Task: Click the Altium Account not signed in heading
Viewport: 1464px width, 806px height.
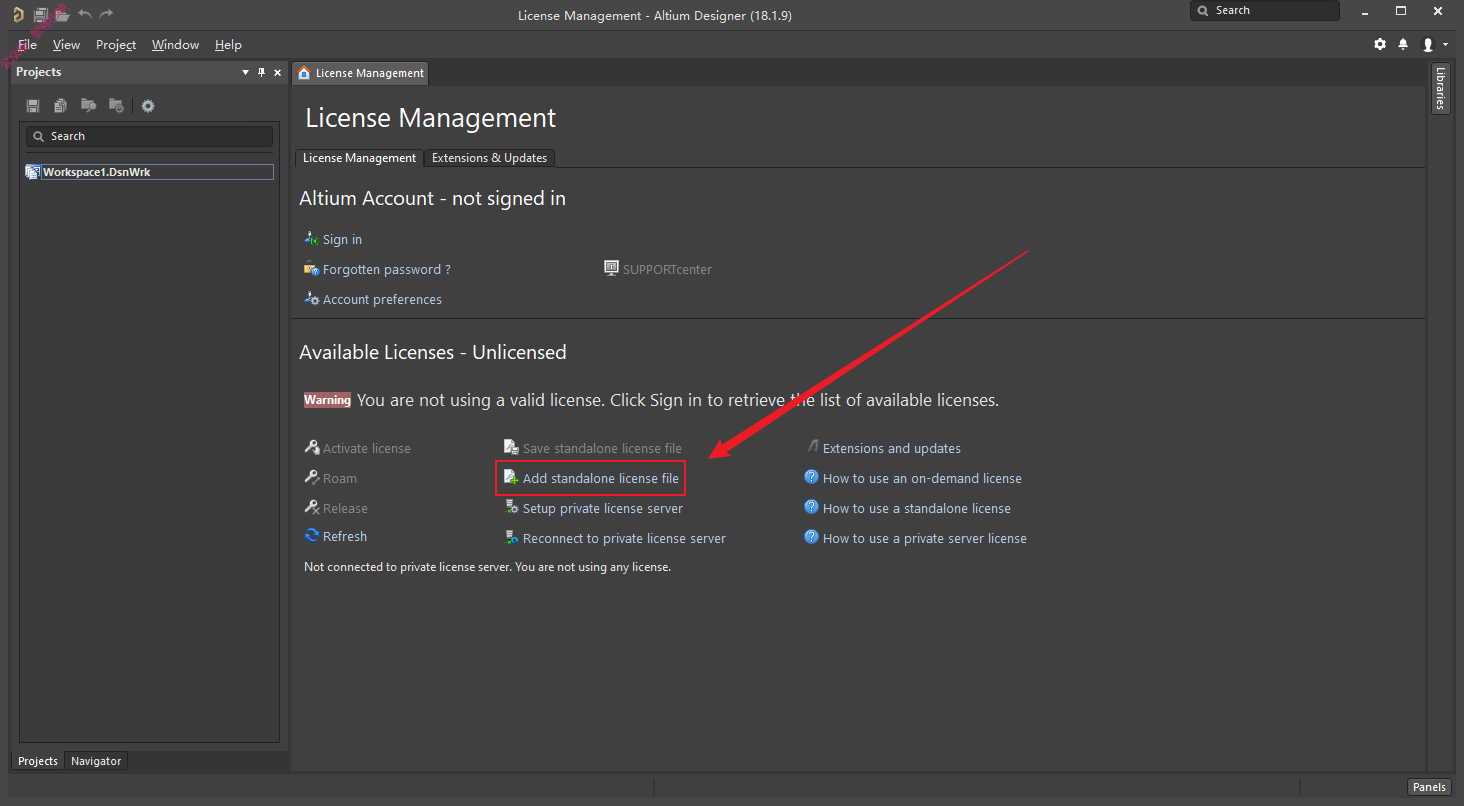Action: (x=432, y=198)
